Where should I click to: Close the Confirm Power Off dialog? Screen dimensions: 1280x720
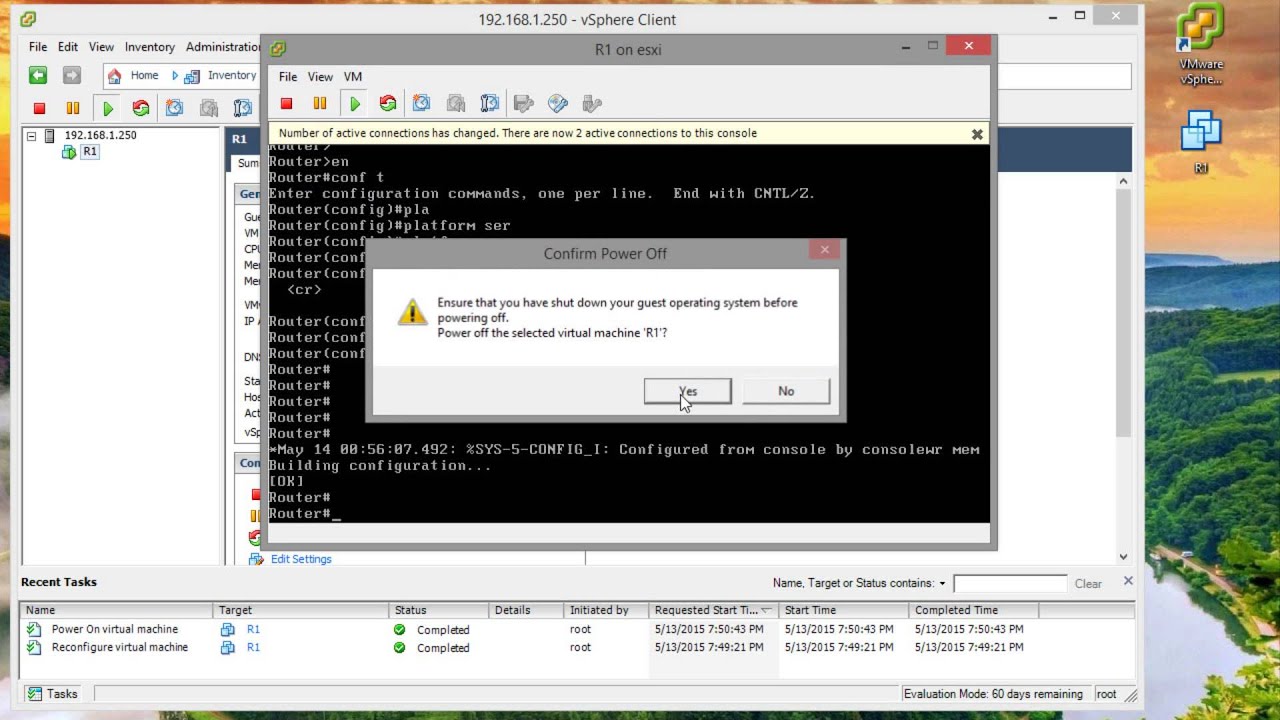pos(824,250)
